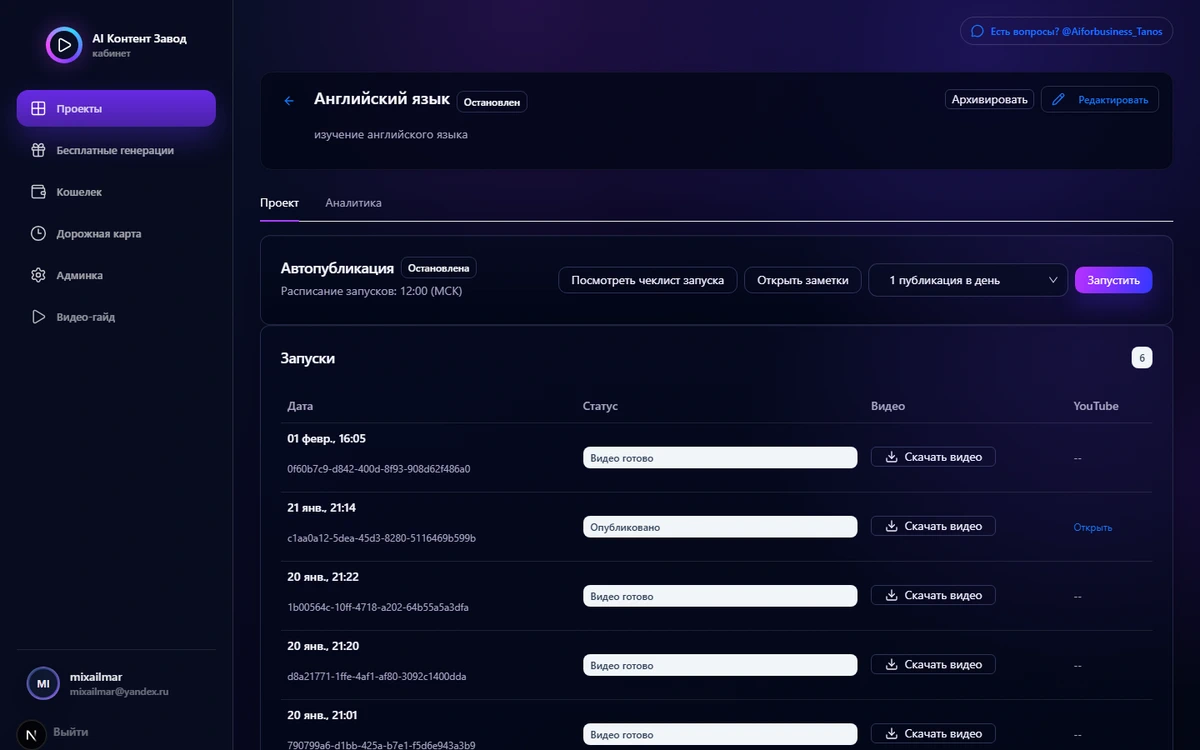The height and width of the screenshot is (750, 1200).
Task: Click Видео готово status in 20 янв. 21:20 row
Action: 720,665
